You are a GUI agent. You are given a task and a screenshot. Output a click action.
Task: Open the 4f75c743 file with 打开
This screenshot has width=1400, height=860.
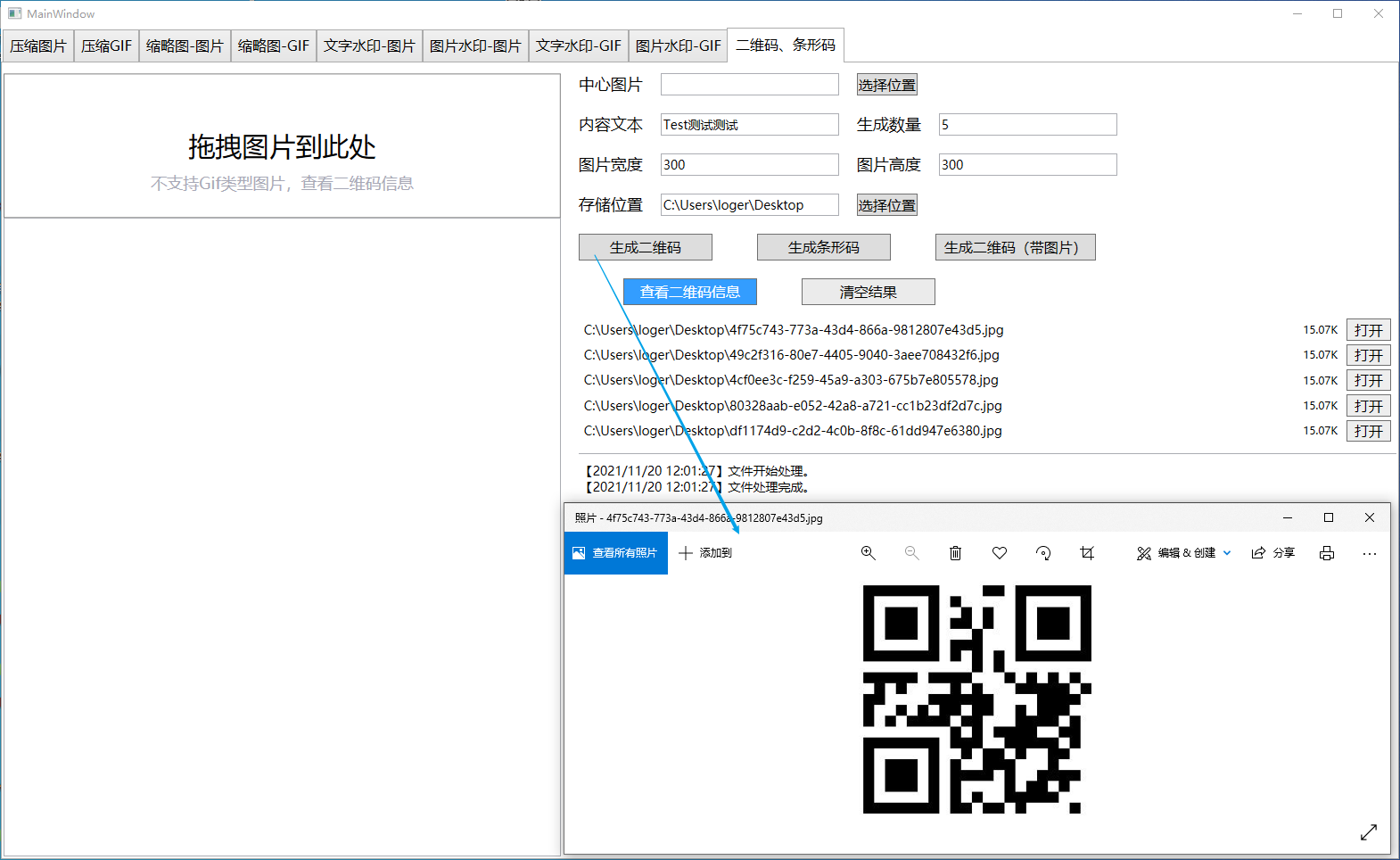click(1369, 330)
